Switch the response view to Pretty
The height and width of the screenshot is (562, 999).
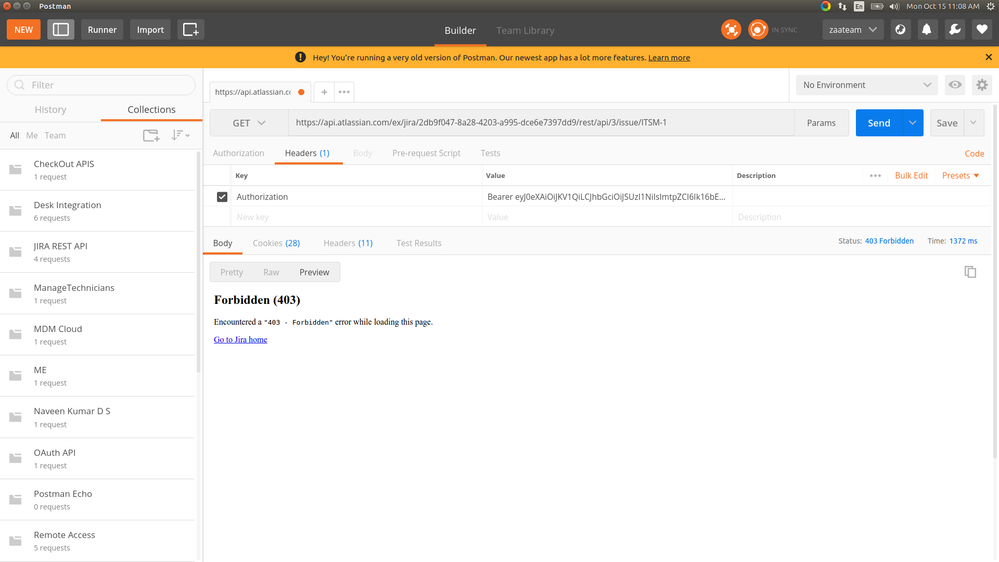click(231, 272)
